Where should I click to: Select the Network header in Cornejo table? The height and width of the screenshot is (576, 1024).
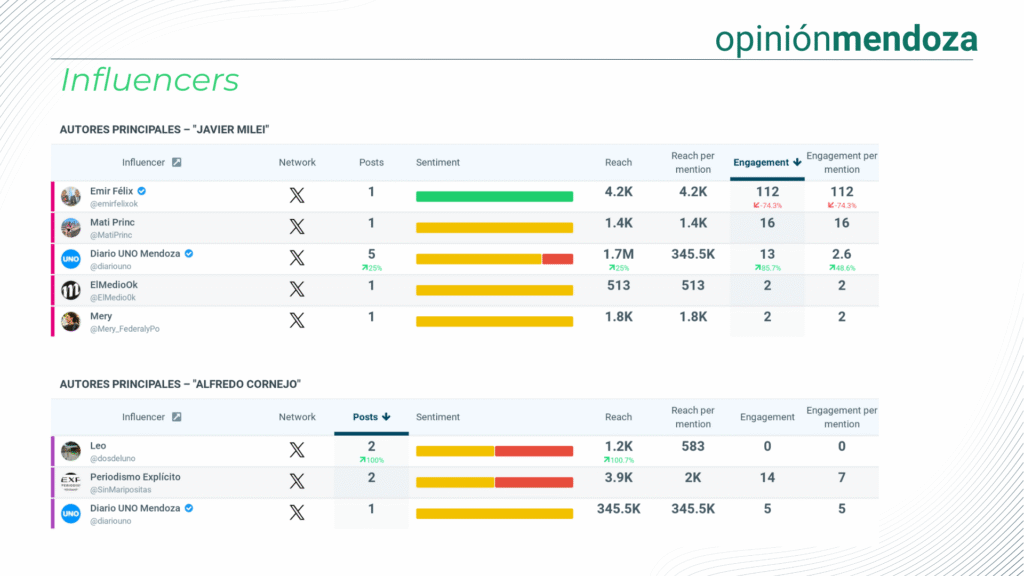[297, 417]
